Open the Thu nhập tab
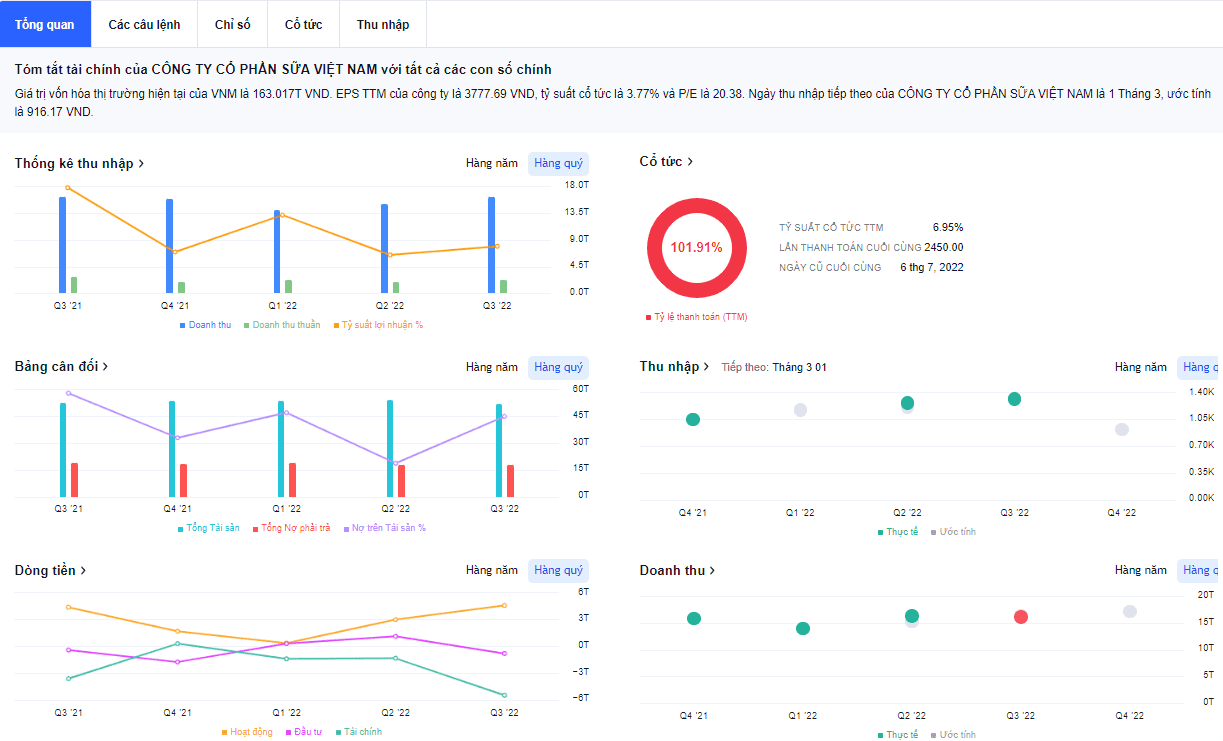 383,24
